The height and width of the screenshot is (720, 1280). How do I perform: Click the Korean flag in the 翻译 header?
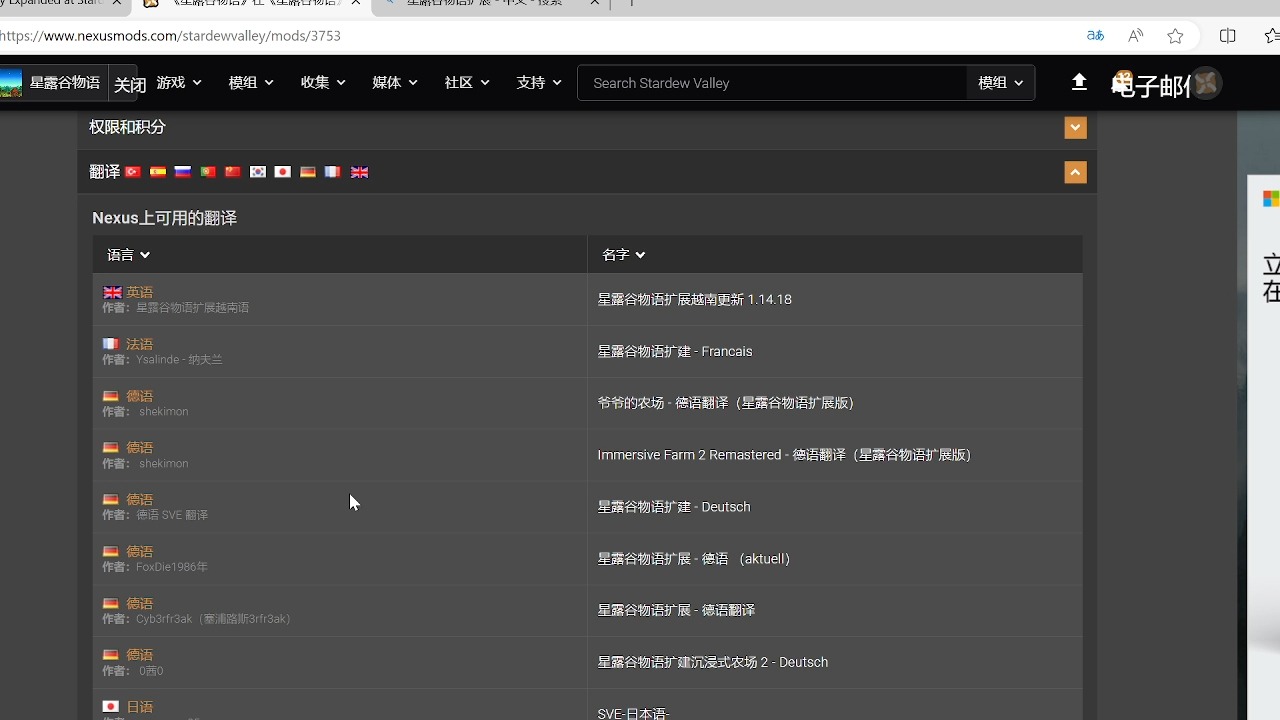coord(257,172)
